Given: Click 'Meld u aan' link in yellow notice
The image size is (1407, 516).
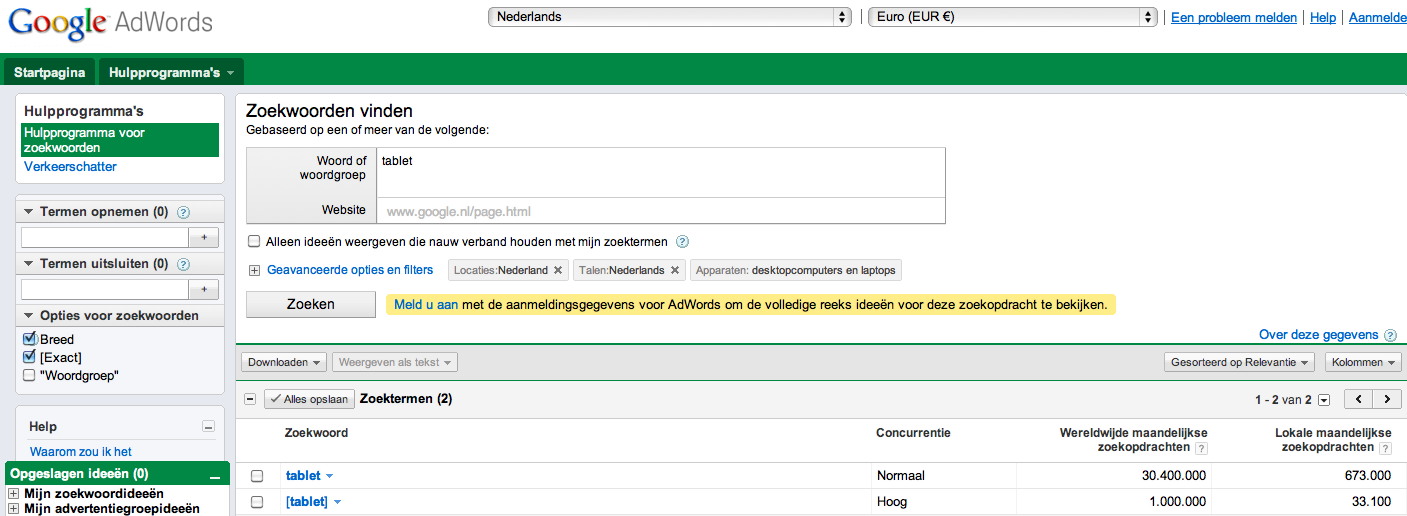Looking at the screenshot, I should click(x=426, y=305).
